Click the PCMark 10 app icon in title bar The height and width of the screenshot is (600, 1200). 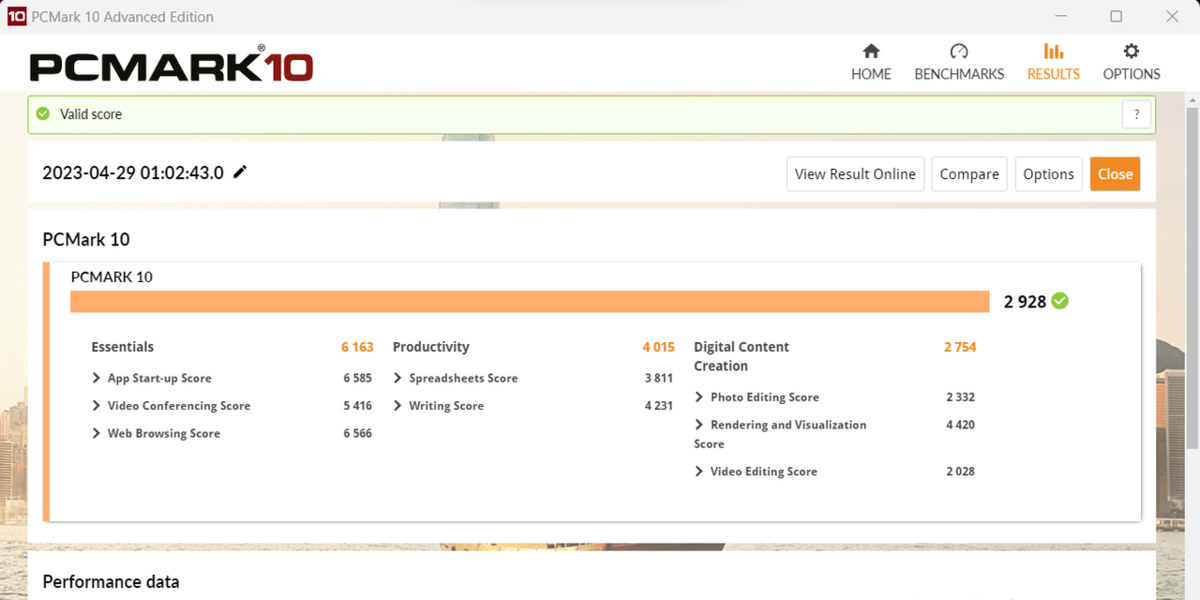16,16
